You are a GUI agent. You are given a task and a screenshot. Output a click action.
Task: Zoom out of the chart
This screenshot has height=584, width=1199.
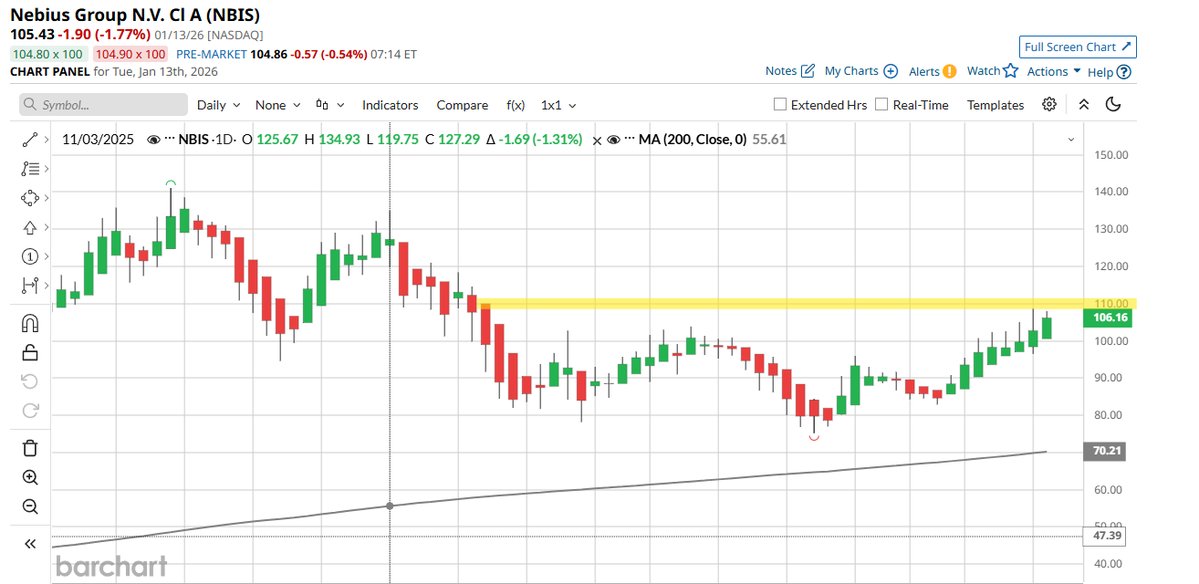pos(30,506)
